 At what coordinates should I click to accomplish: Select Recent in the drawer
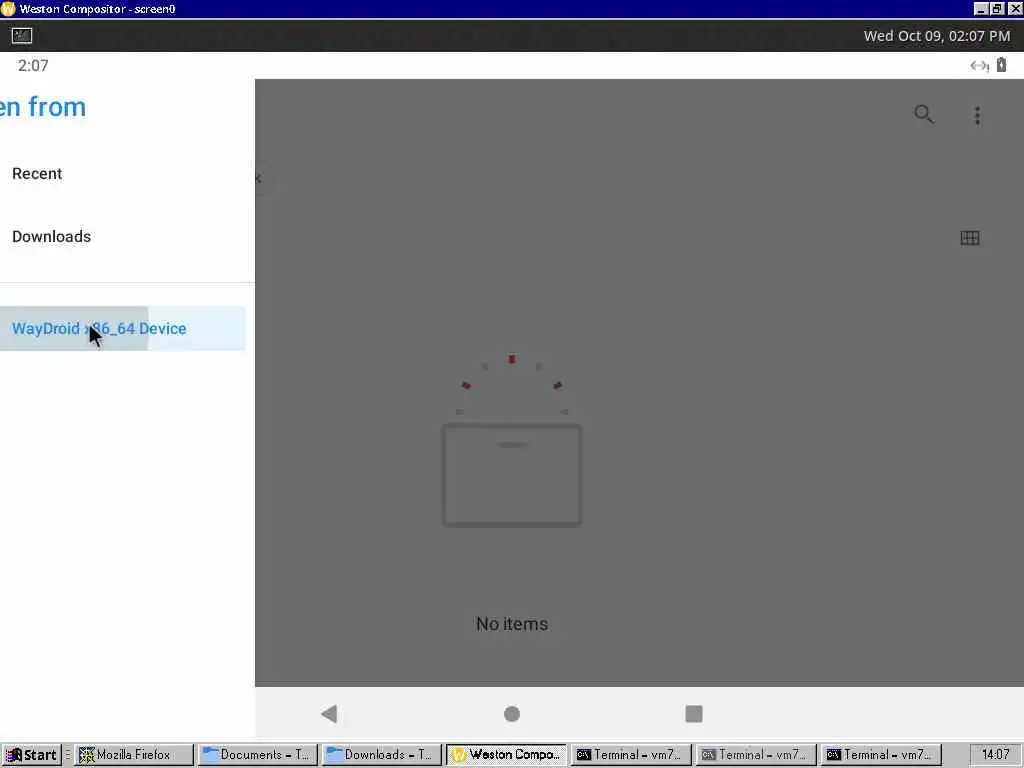(37, 174)
